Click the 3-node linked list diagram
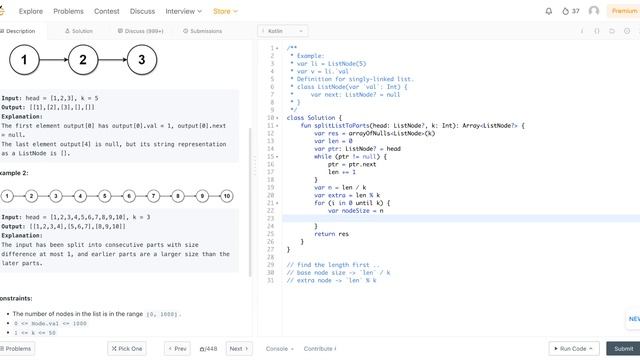The width and height of the screenshot is (640, 360). coord(83,60)
